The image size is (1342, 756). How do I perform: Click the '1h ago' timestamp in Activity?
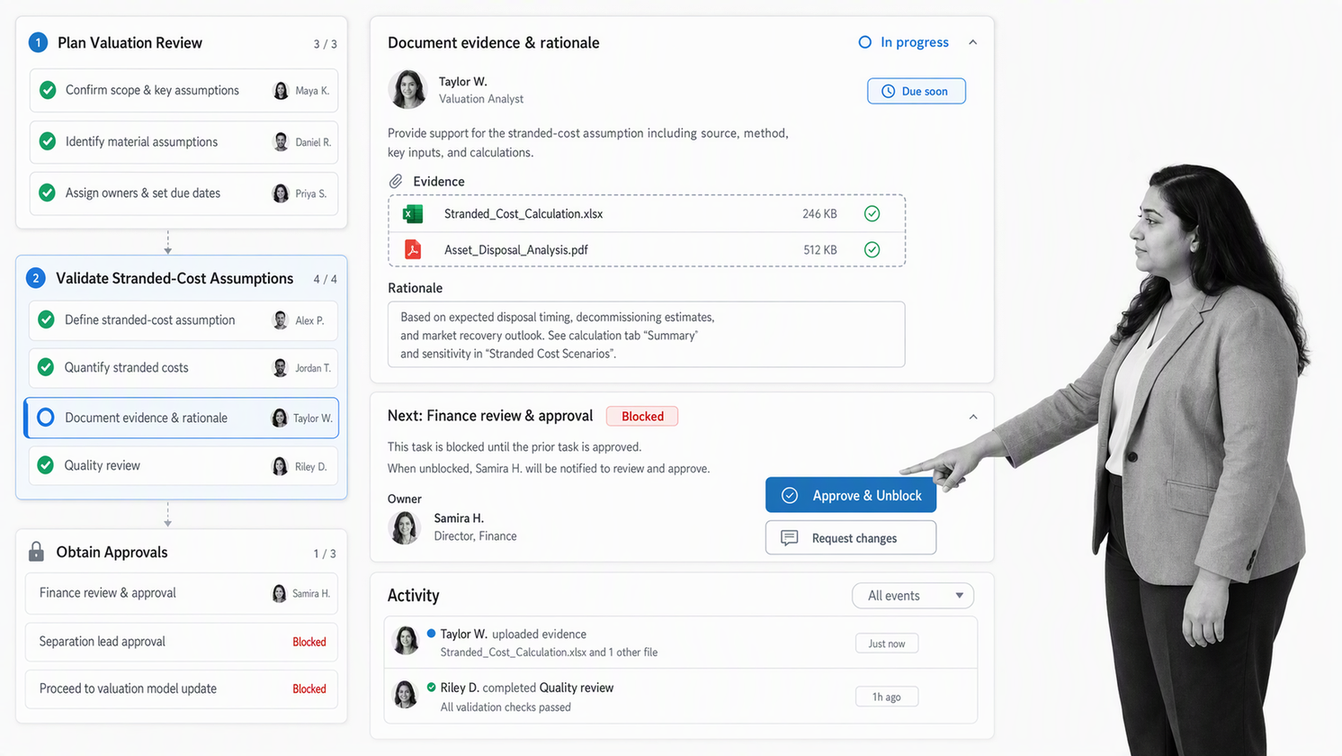click(887, 697)
